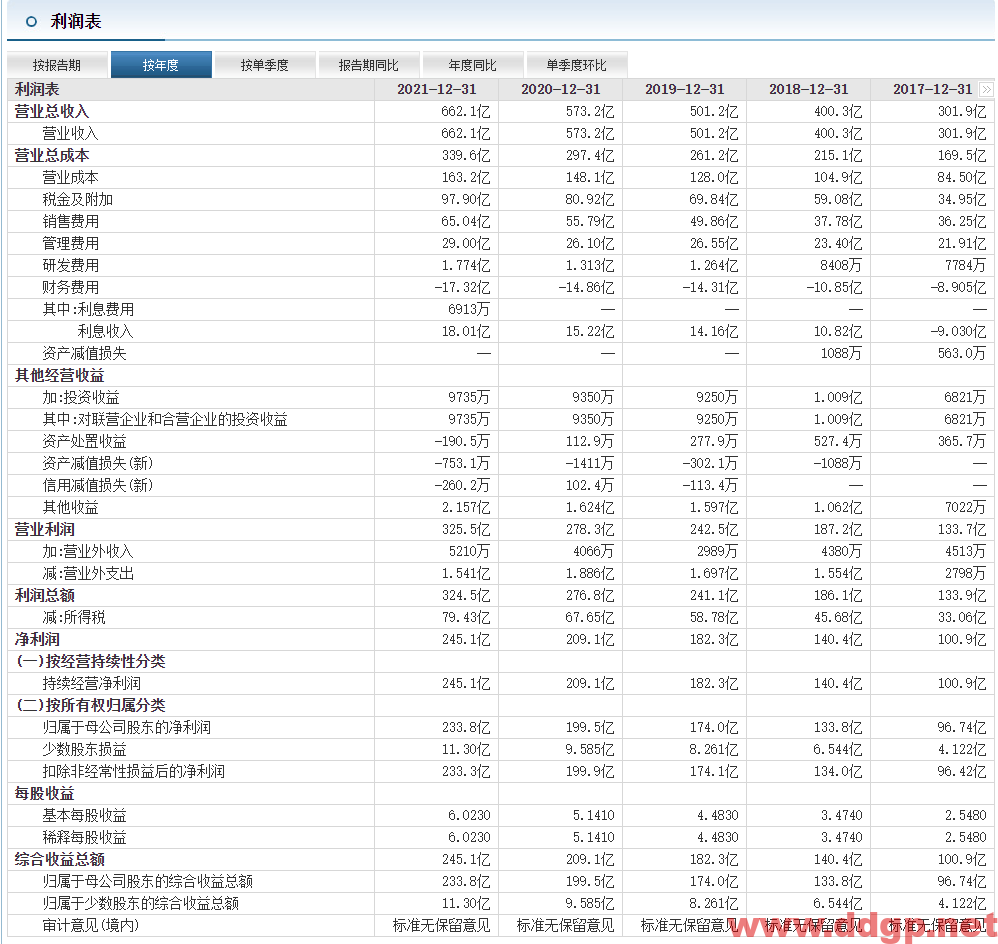Click the 少数股东损益 row label
The image size is (998, 944).
pos(84,749)
